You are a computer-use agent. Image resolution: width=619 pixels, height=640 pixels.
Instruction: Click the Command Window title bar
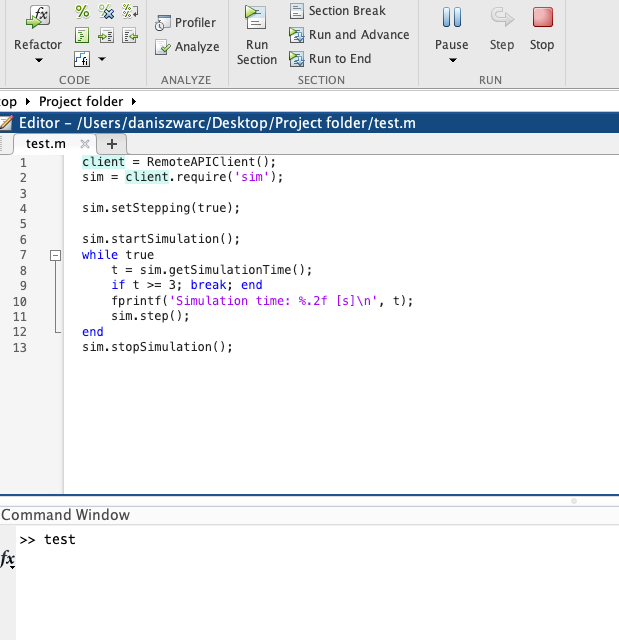pyautogui.click(x=309, y=515)
